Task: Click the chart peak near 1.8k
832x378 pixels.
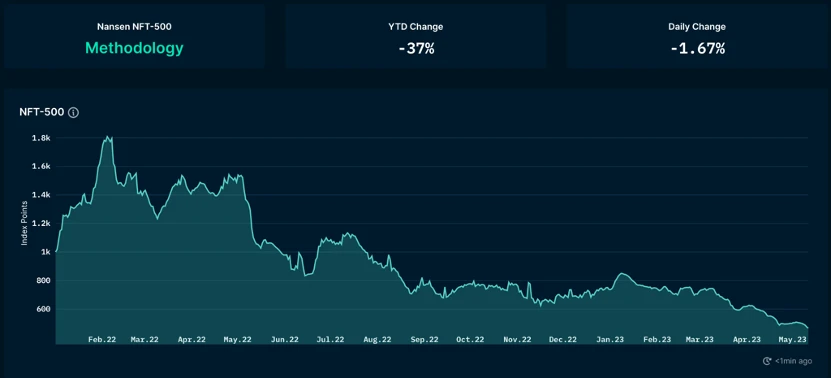Action: coord(108,138)
